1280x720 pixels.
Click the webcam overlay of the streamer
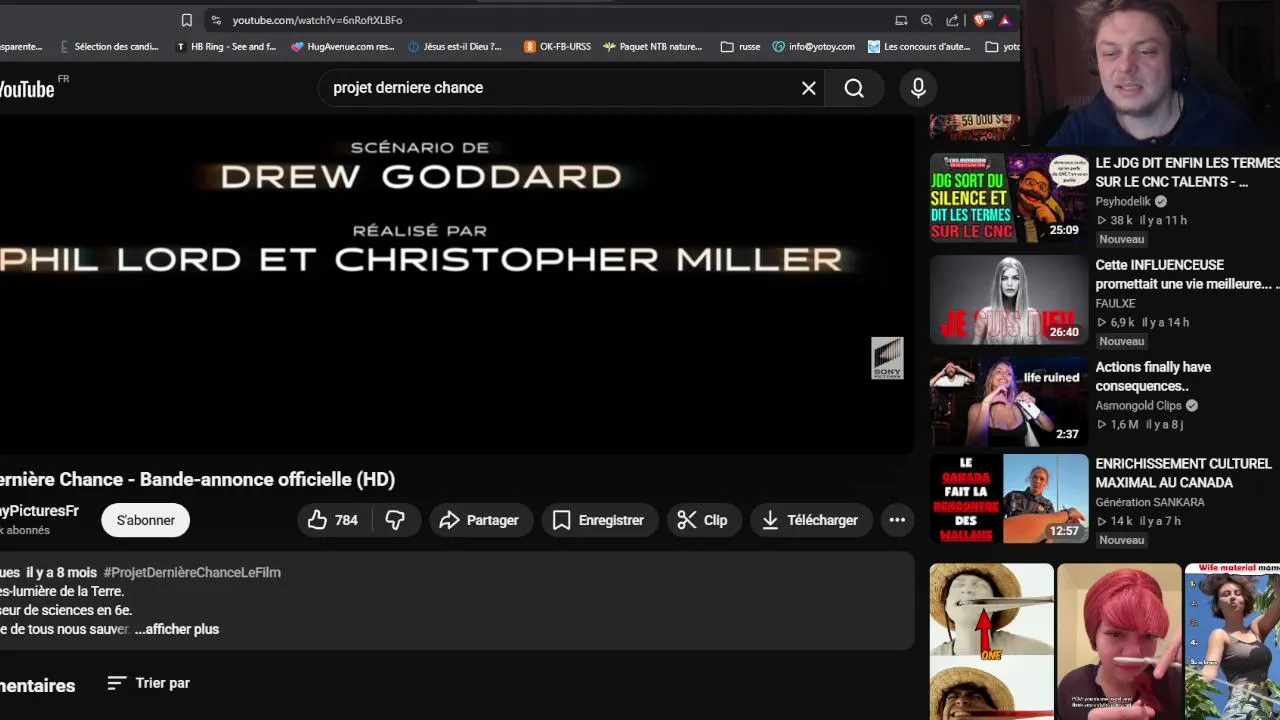tap(1151, 74)
